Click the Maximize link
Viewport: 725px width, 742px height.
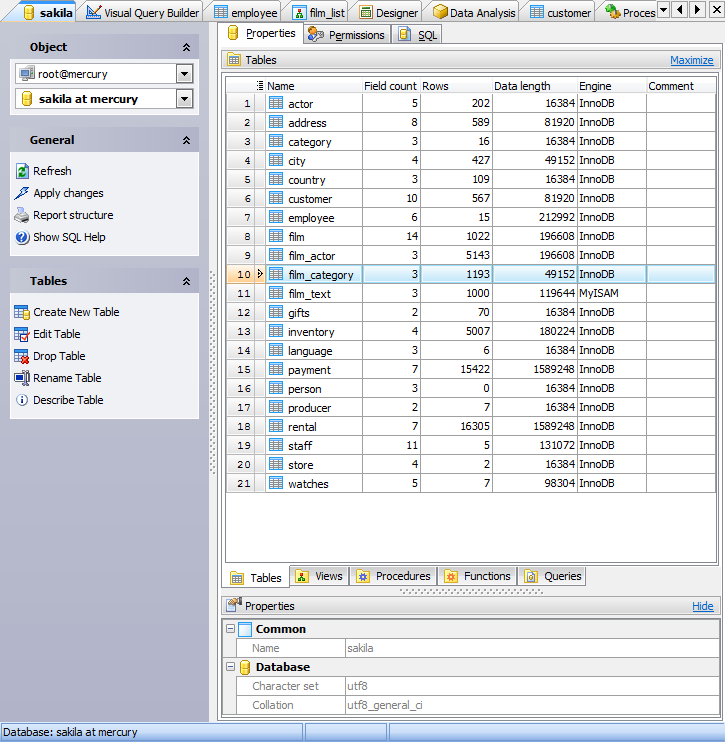coord(691,60)
